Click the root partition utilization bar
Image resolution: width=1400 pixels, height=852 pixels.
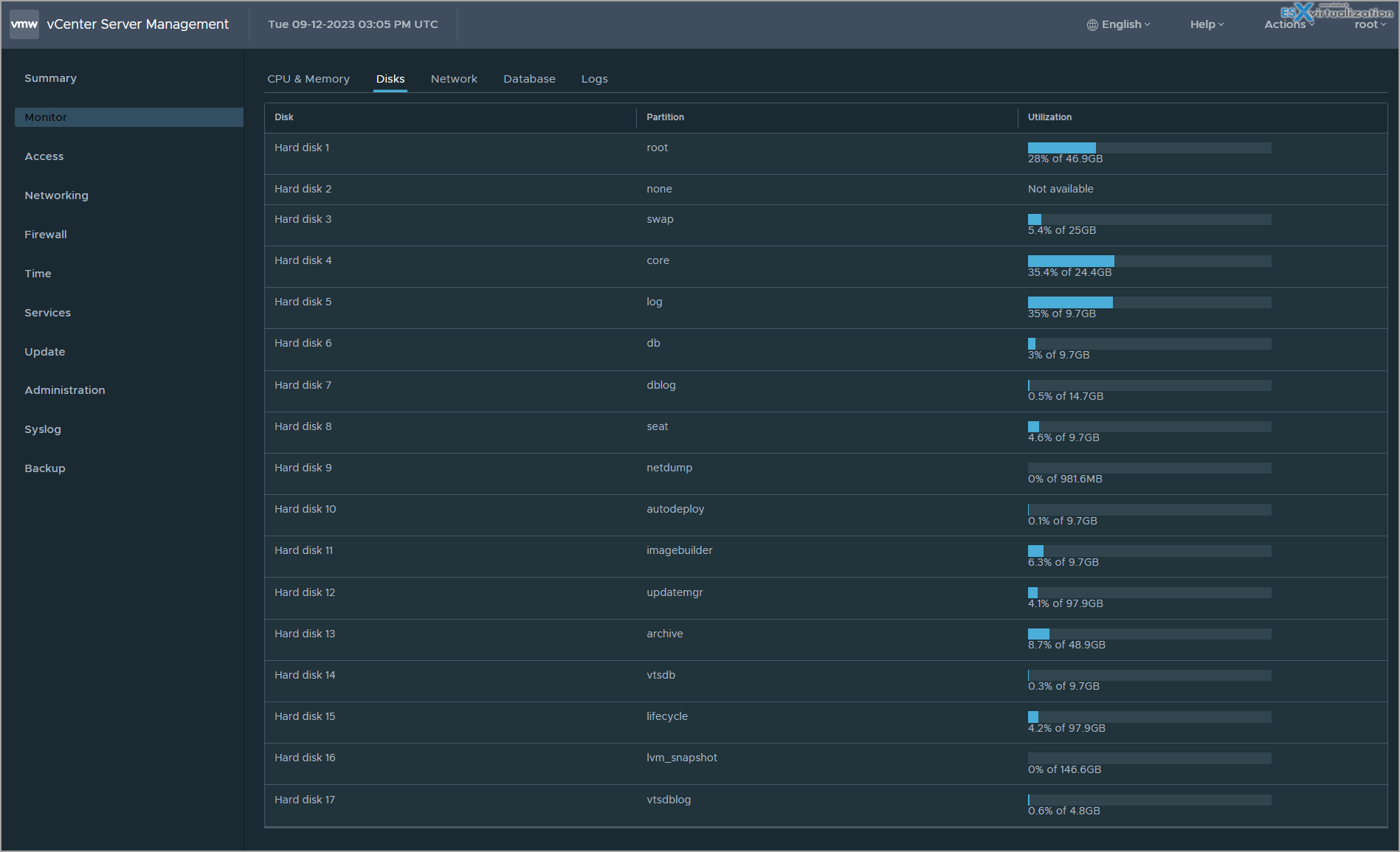[1149, 148]
